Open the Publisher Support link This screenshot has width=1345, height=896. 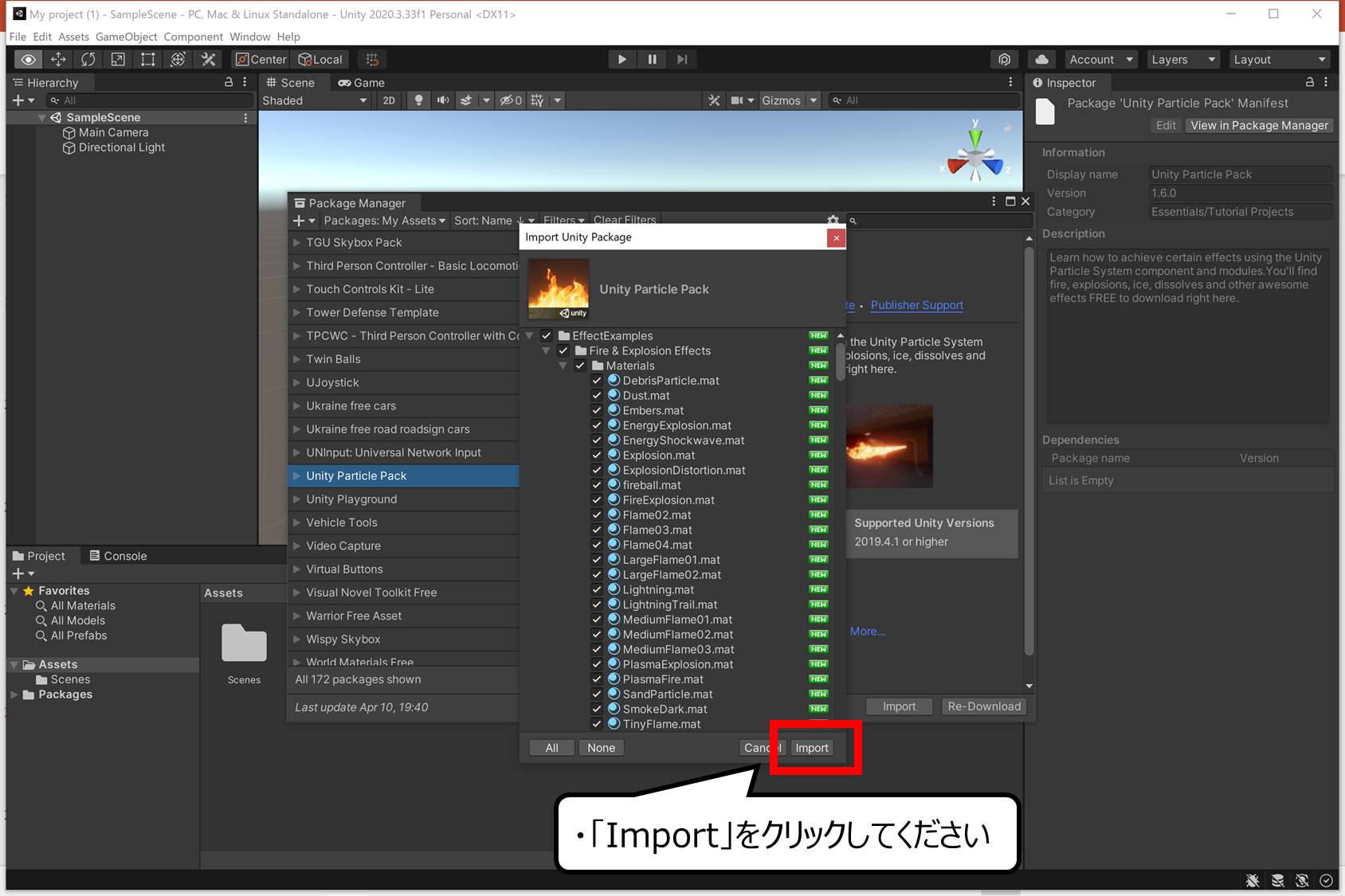click(916, 305)
